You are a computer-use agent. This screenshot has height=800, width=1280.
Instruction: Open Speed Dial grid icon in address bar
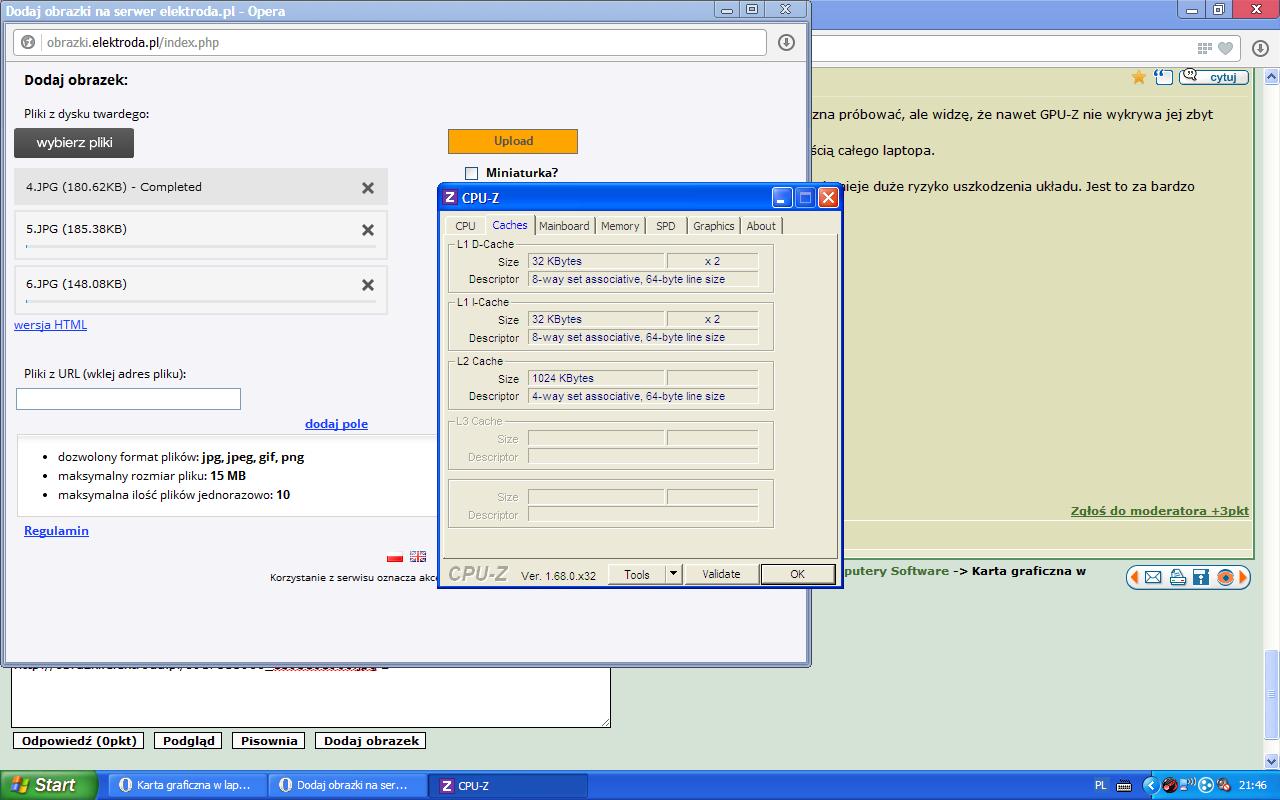1205,48
